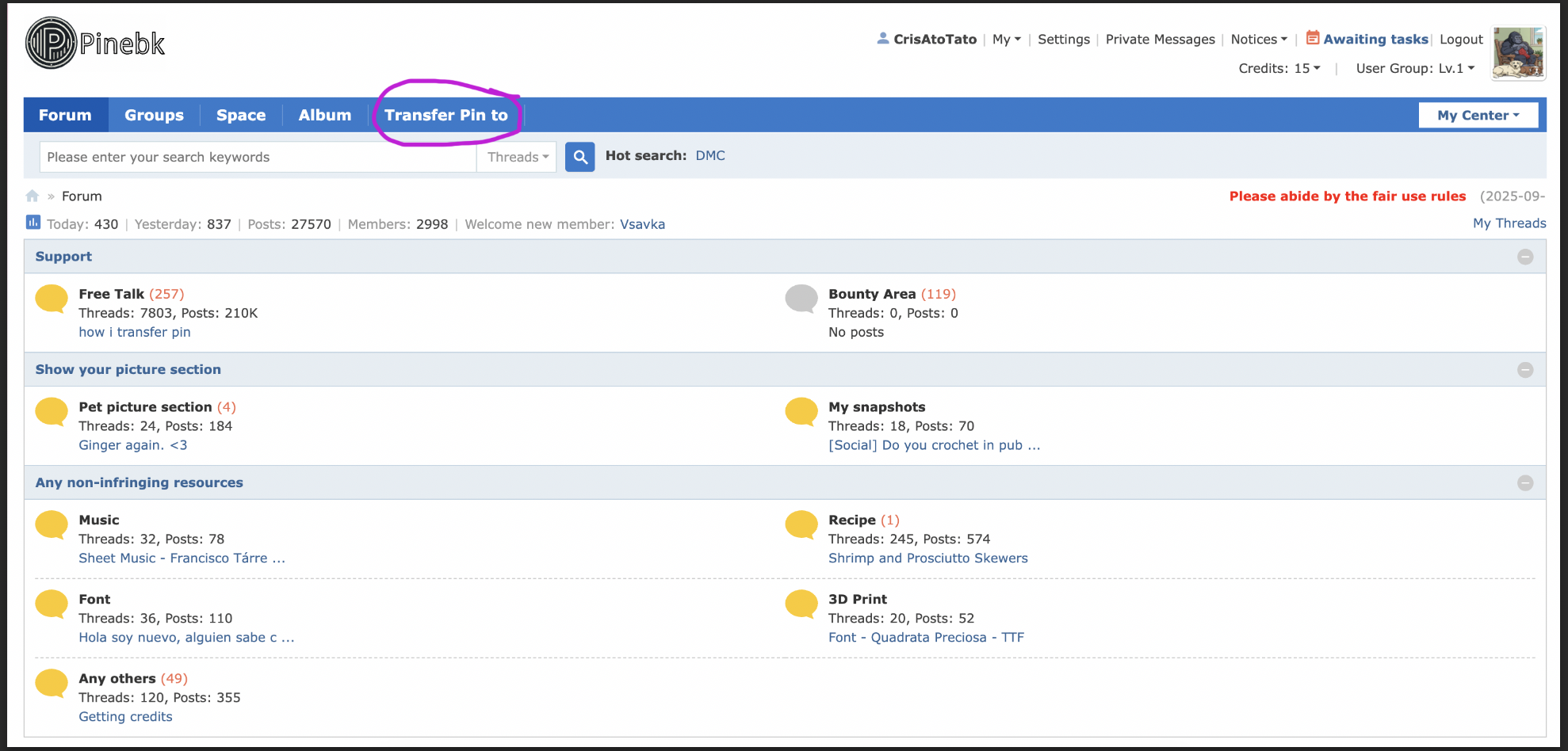Open the Font - Quadrata Preciosa thread

click(x=926, y=638)
